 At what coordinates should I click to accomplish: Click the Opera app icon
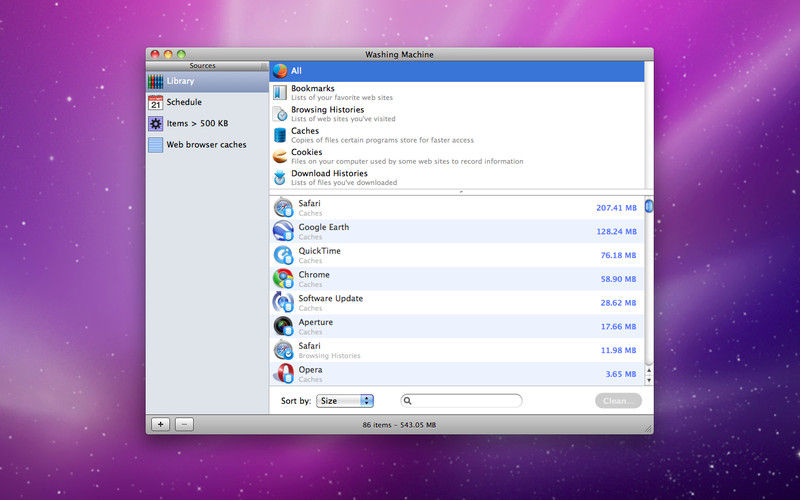tap(283, 373)
